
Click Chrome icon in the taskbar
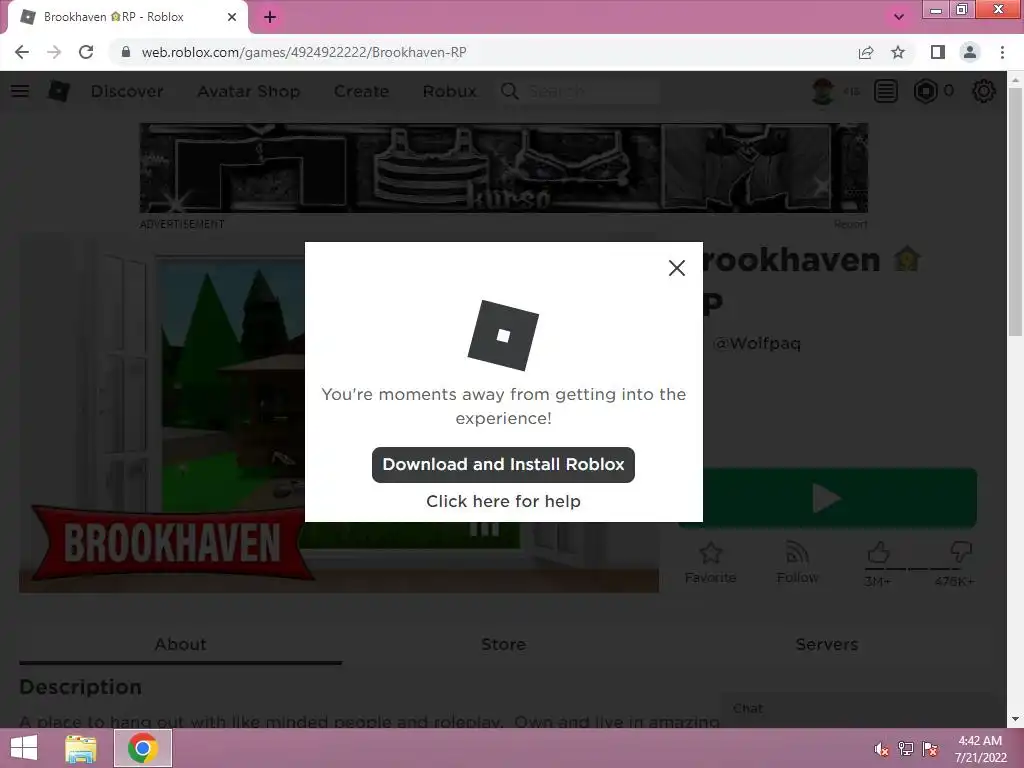point(143,748)
